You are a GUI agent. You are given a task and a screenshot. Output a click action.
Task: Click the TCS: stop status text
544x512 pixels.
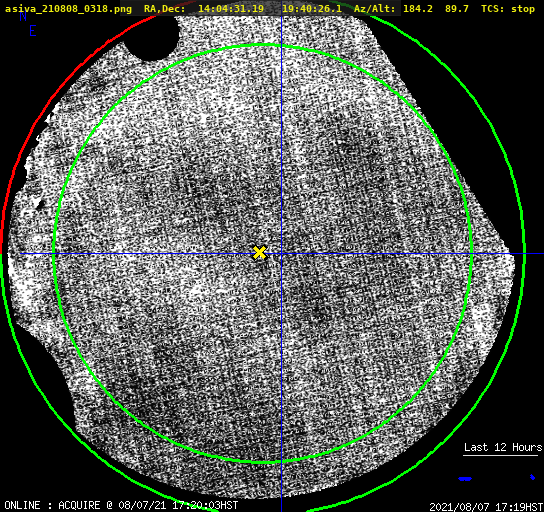[508, 9]
